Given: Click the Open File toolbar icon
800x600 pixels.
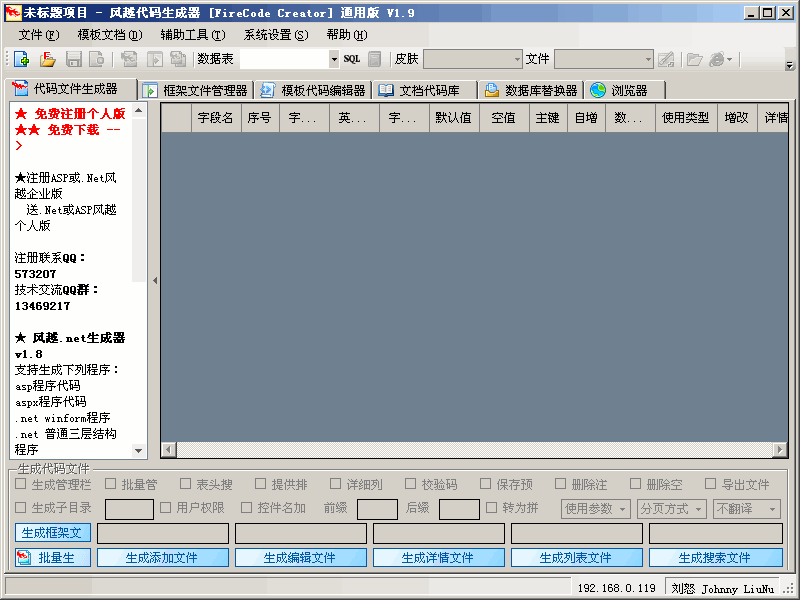Looking at the screenshot, I should [46, 59].
